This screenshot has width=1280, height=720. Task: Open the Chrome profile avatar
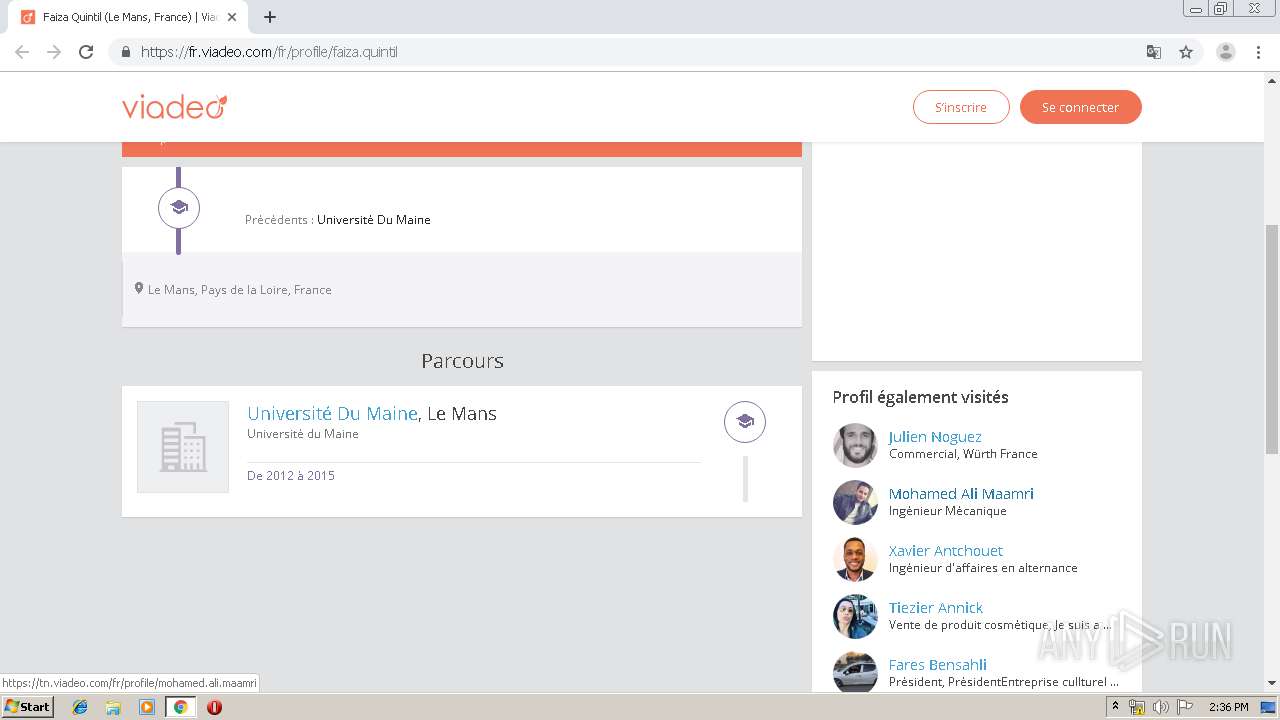click(x=1225, y=52)
